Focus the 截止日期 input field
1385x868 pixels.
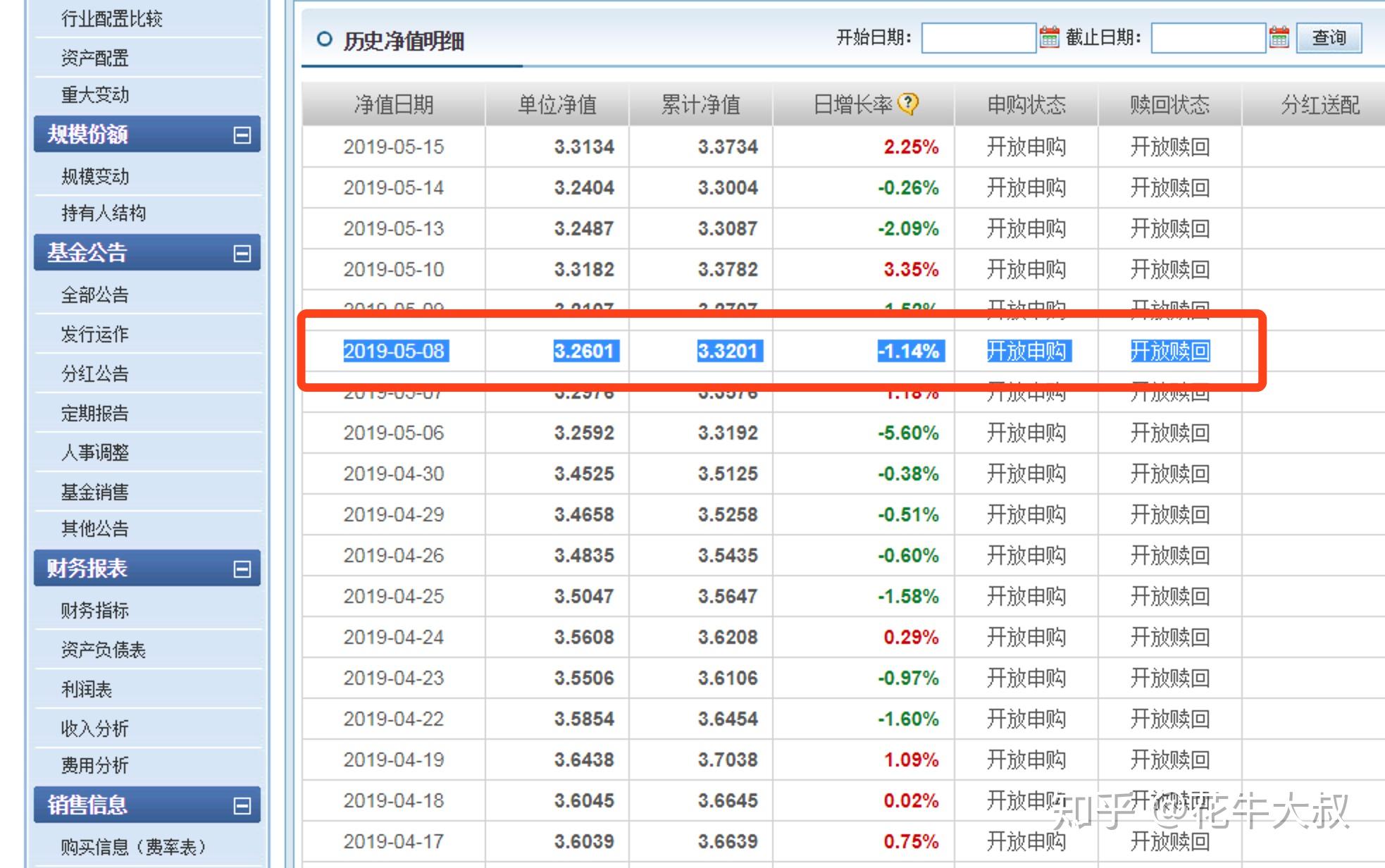tap(1209, 37)
